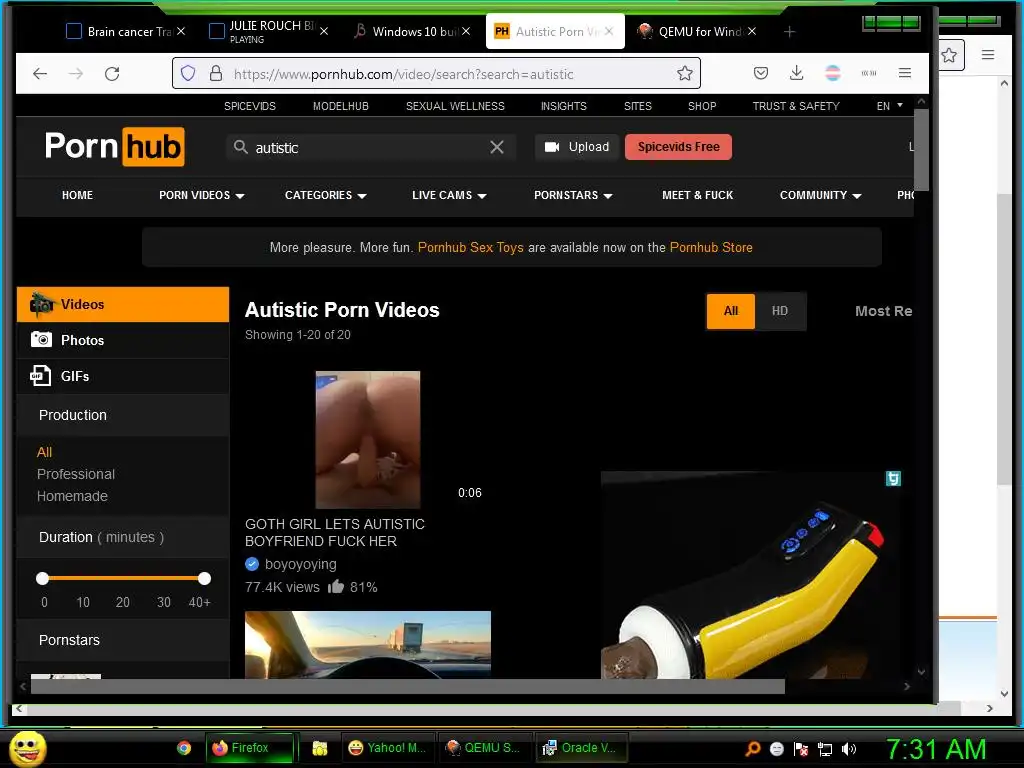Click the camera icon beside Photos
The width and height of the screenshot is (1024, 768).
(x=42, y=340)
